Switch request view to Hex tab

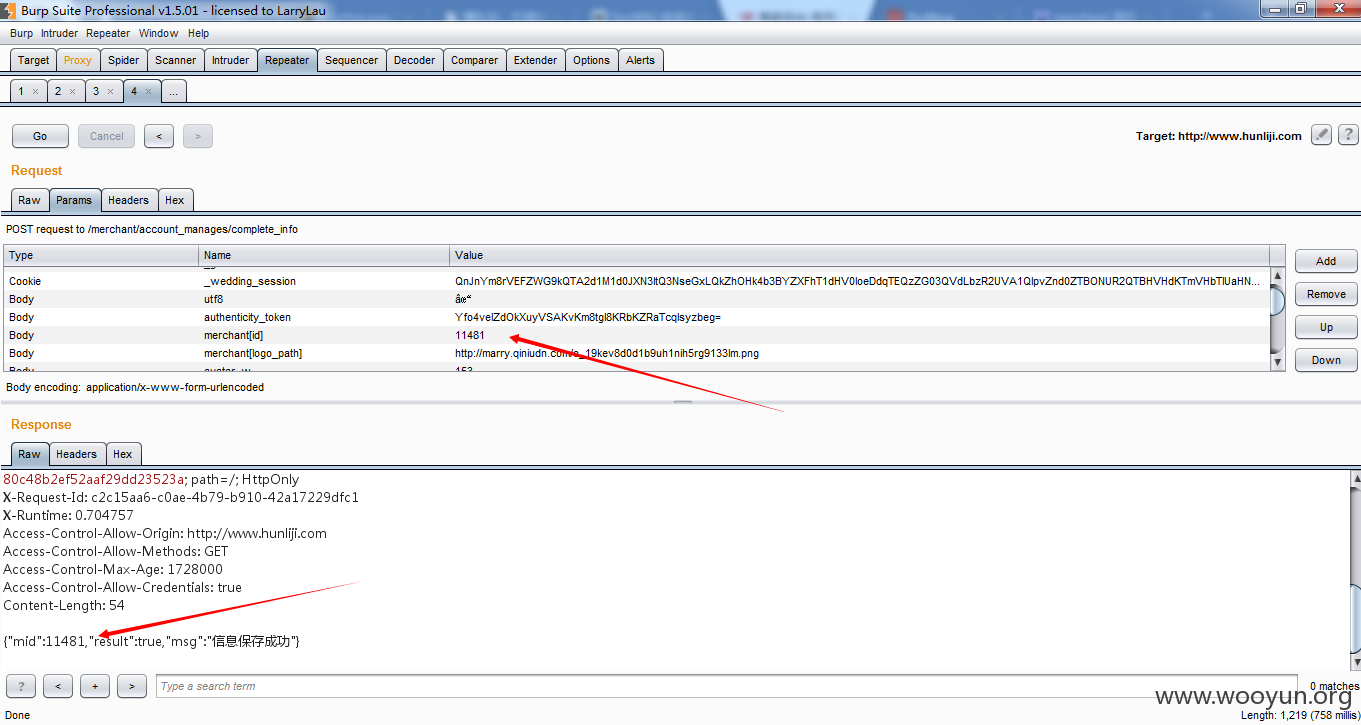[x=175, y=200]
